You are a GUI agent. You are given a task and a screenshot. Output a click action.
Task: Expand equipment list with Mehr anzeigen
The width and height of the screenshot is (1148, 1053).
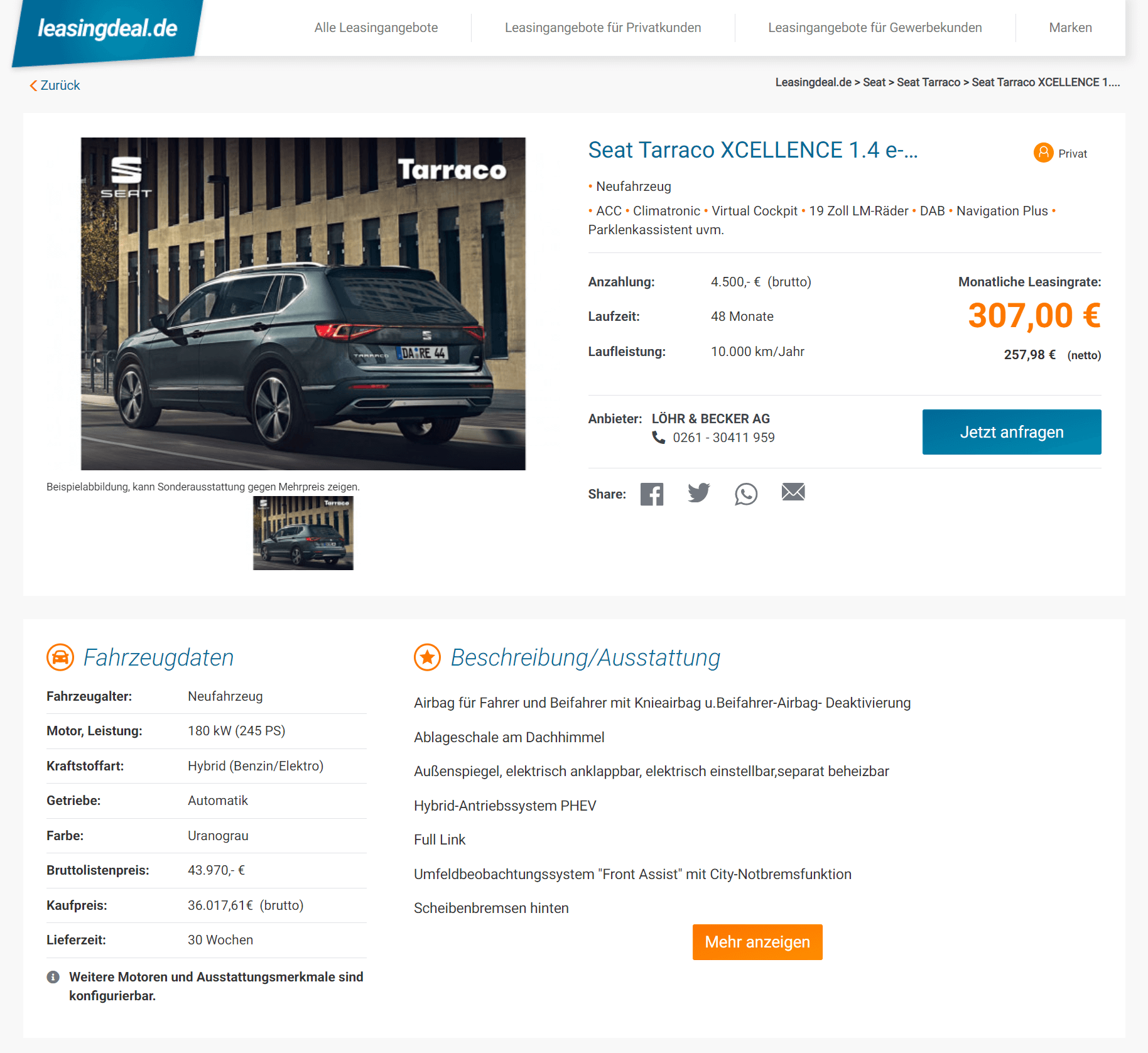click(x=757, y=942)
